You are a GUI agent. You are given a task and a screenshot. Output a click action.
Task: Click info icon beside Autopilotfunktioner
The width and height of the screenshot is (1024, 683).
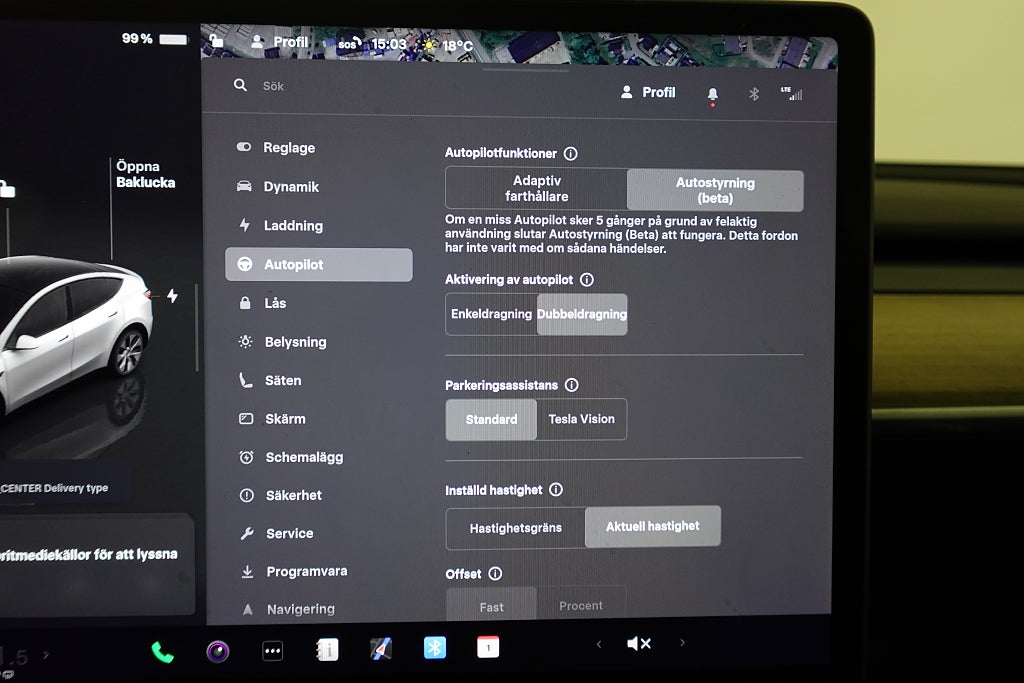[571, 154]
